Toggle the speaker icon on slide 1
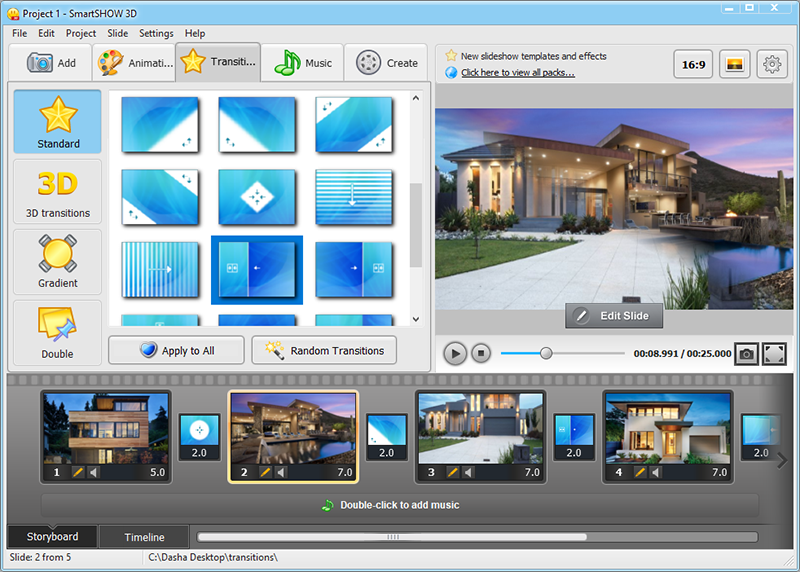The image size is (800, 572). (x=93, y=472)
